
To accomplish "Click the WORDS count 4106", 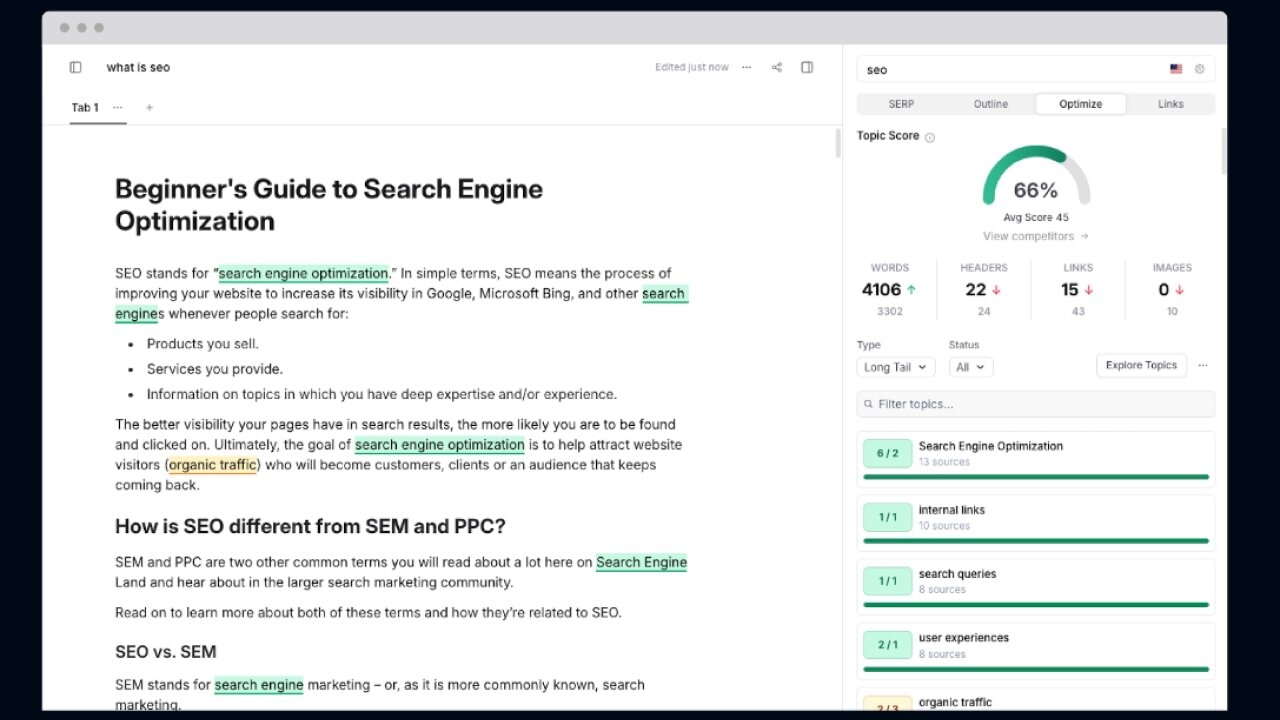I will click(x=882, y=290).
